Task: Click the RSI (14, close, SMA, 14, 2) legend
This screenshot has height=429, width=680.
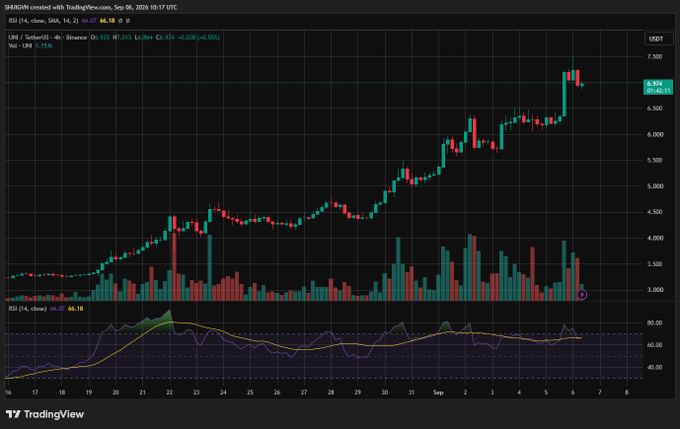Action: (x=43, y=20)
